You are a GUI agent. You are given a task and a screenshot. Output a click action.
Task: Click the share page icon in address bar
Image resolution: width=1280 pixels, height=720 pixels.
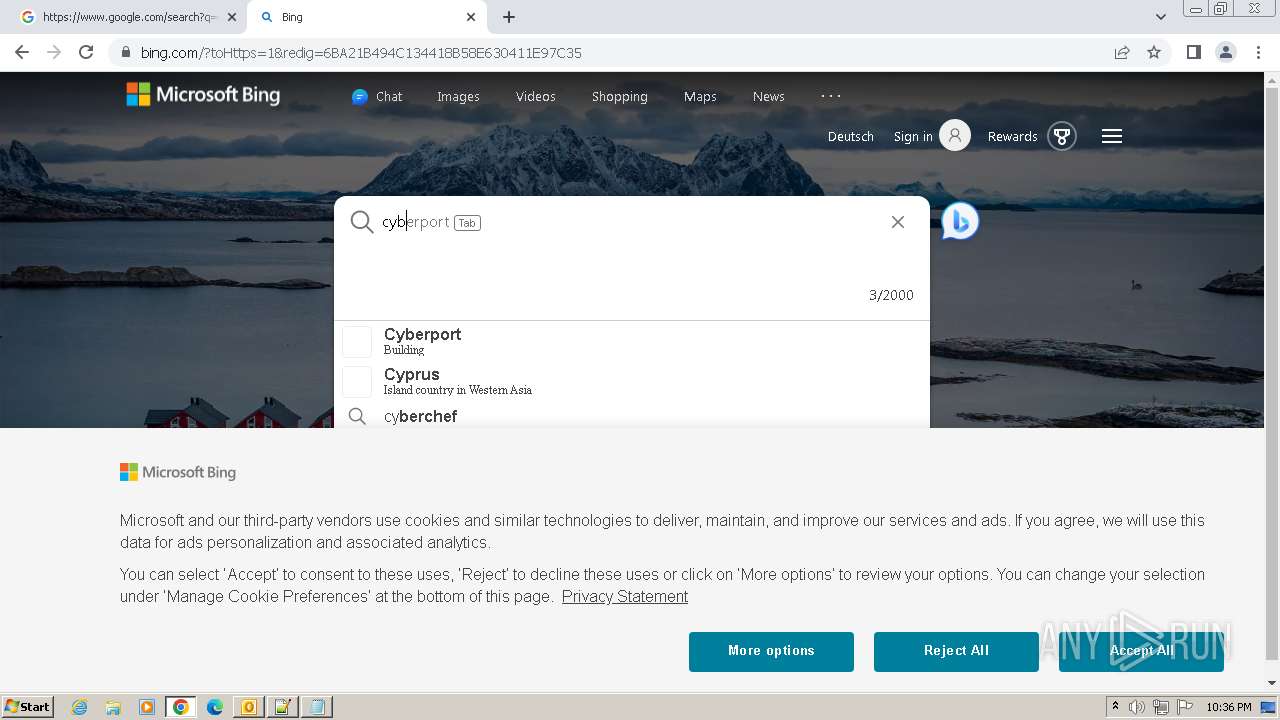click(x=1122, y=53)
